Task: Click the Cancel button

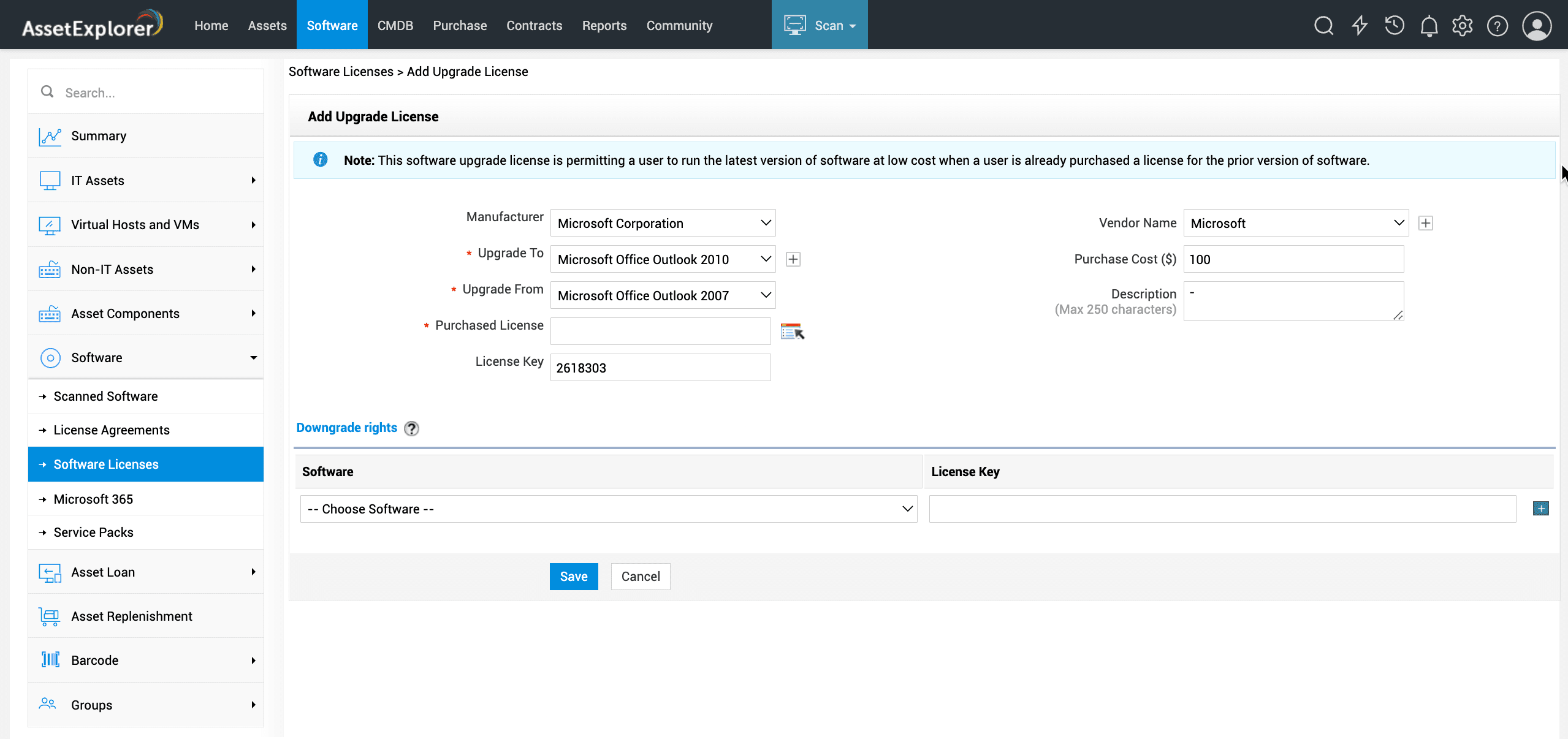Action: point(640,576)
